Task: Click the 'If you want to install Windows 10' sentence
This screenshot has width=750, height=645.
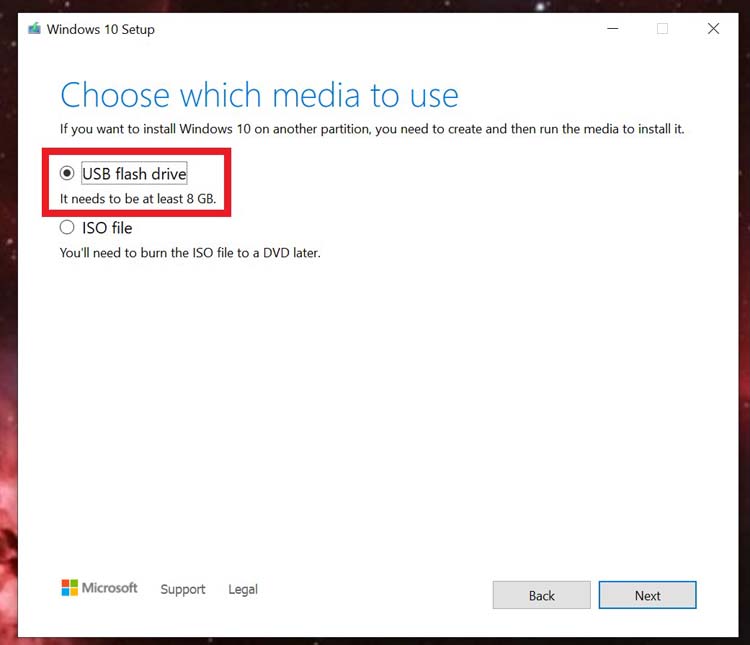Action: coord(372,129)
